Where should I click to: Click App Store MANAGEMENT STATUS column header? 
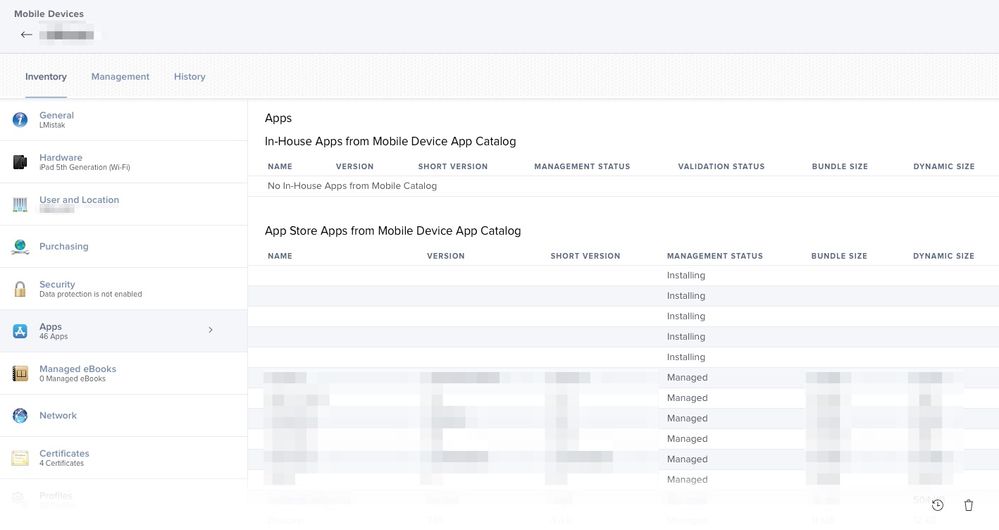click(x=715, y=256)
